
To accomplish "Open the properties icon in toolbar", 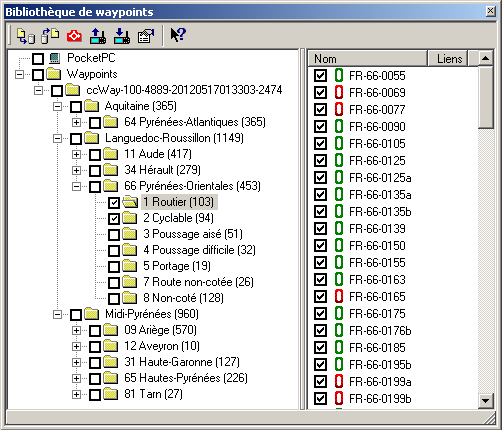I will (146, 36).
